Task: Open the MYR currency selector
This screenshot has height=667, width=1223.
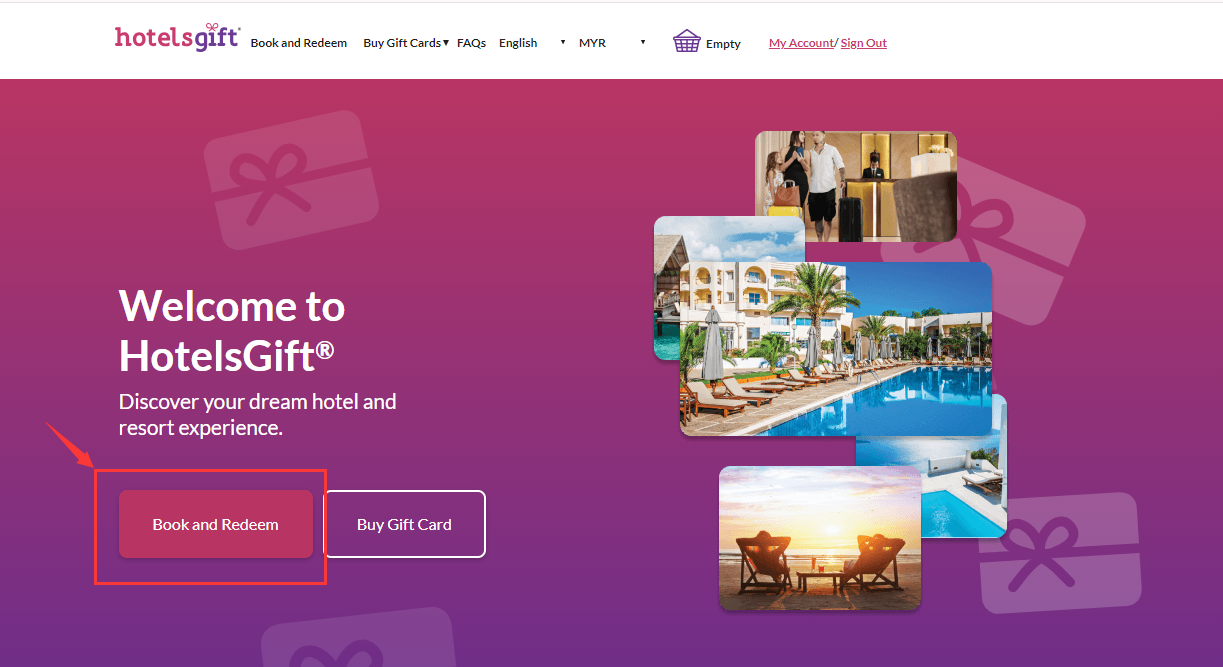Action: (612, 43)
